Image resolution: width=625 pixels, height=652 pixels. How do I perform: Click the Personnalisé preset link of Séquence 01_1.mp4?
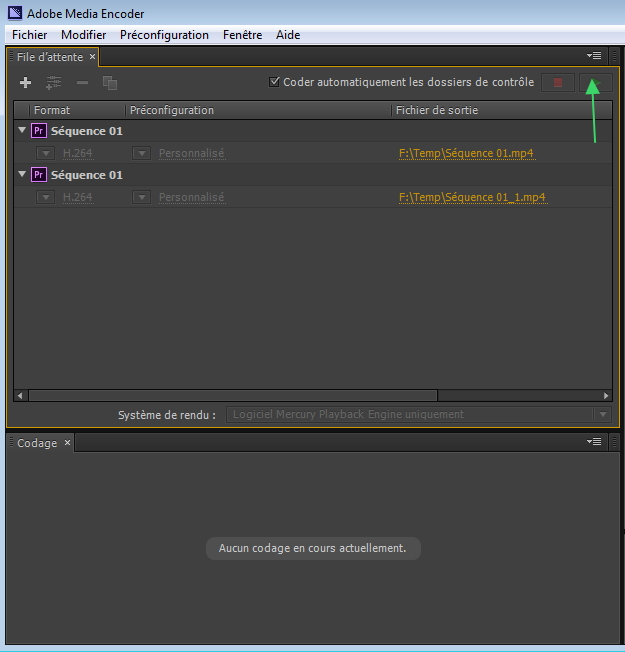192,197
